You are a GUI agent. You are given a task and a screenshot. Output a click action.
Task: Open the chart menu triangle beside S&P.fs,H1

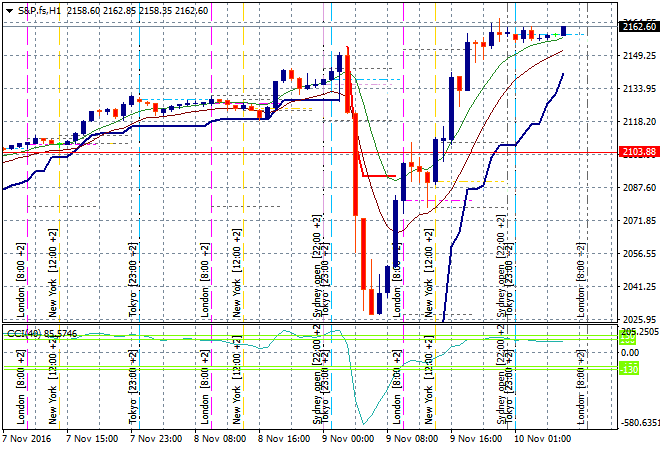tap(9, 11)
